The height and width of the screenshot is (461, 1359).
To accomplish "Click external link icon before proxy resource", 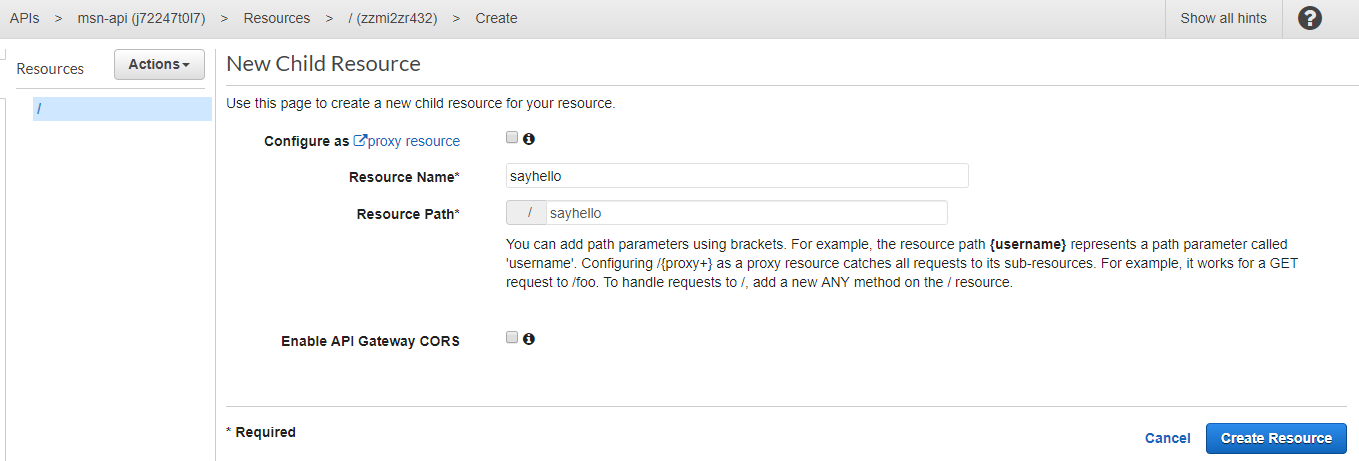I will point(360,141).
